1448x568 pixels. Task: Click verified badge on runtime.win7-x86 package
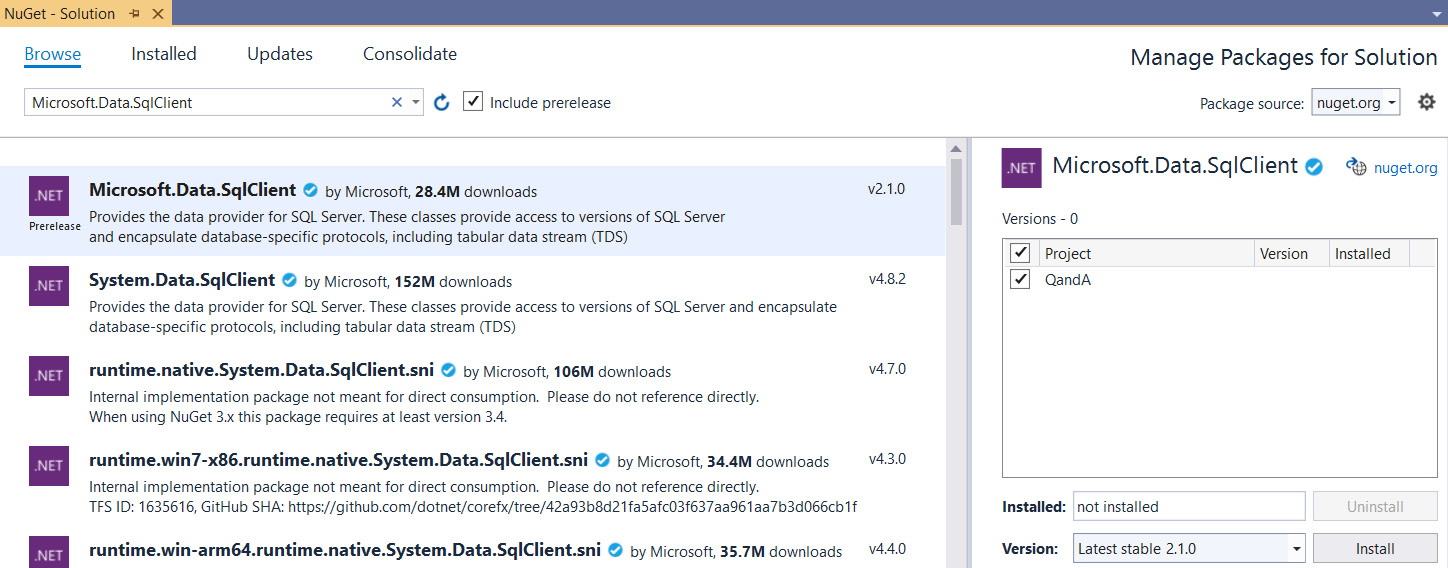(603, 461)
